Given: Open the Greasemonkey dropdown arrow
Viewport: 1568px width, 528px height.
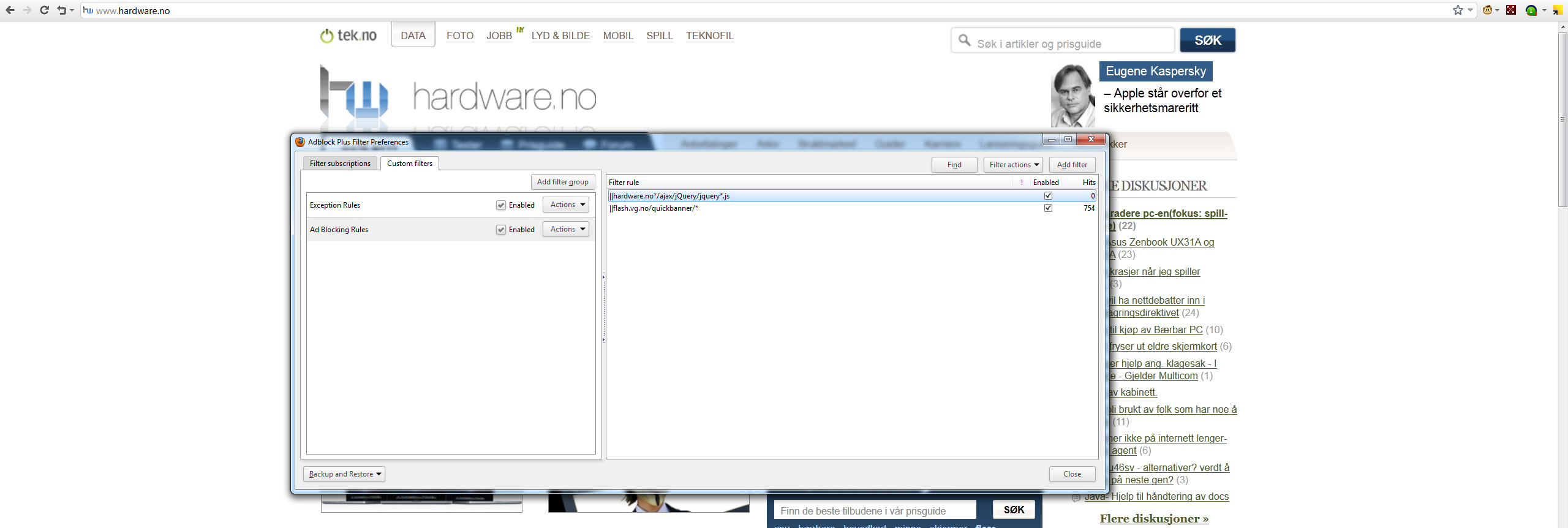Looking at the screenshot, I should click(1498, 10).
